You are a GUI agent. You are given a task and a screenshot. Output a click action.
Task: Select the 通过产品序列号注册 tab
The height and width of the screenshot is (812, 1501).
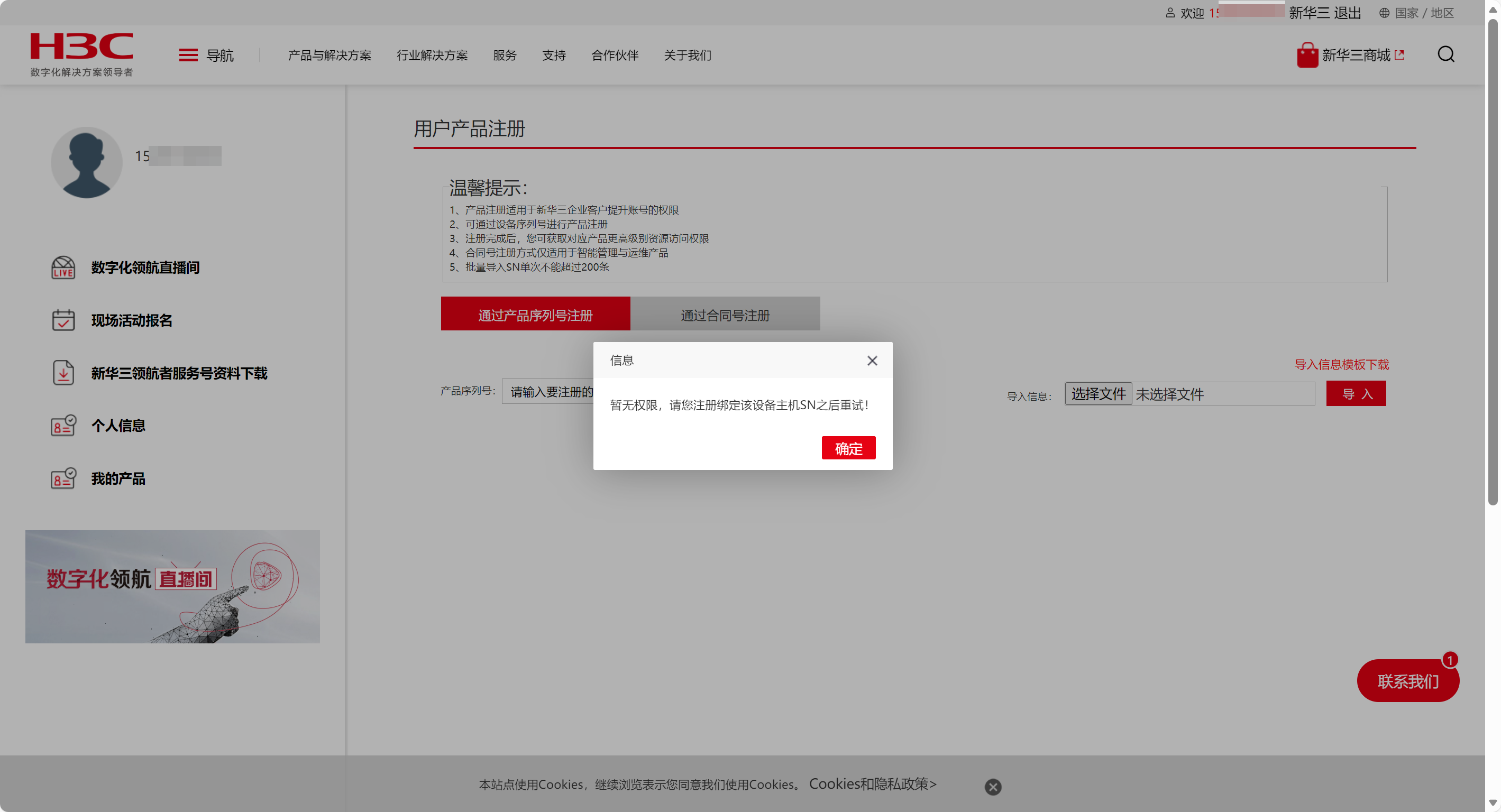535,315
